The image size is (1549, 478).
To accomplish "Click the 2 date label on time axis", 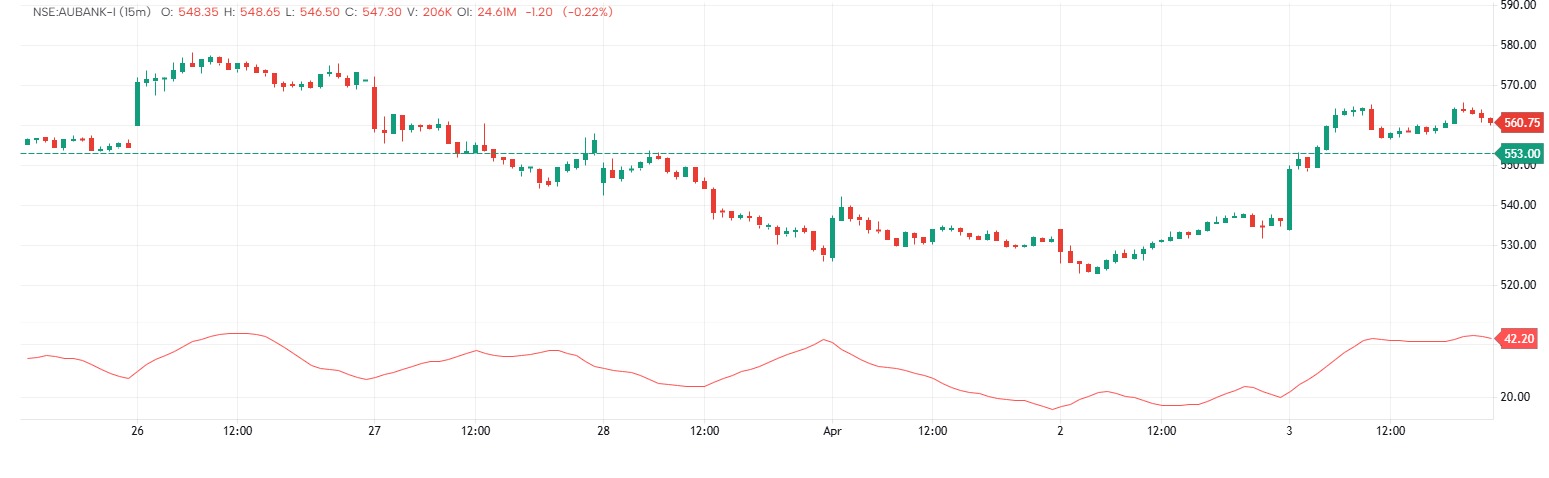I will tap(1061, 432).
